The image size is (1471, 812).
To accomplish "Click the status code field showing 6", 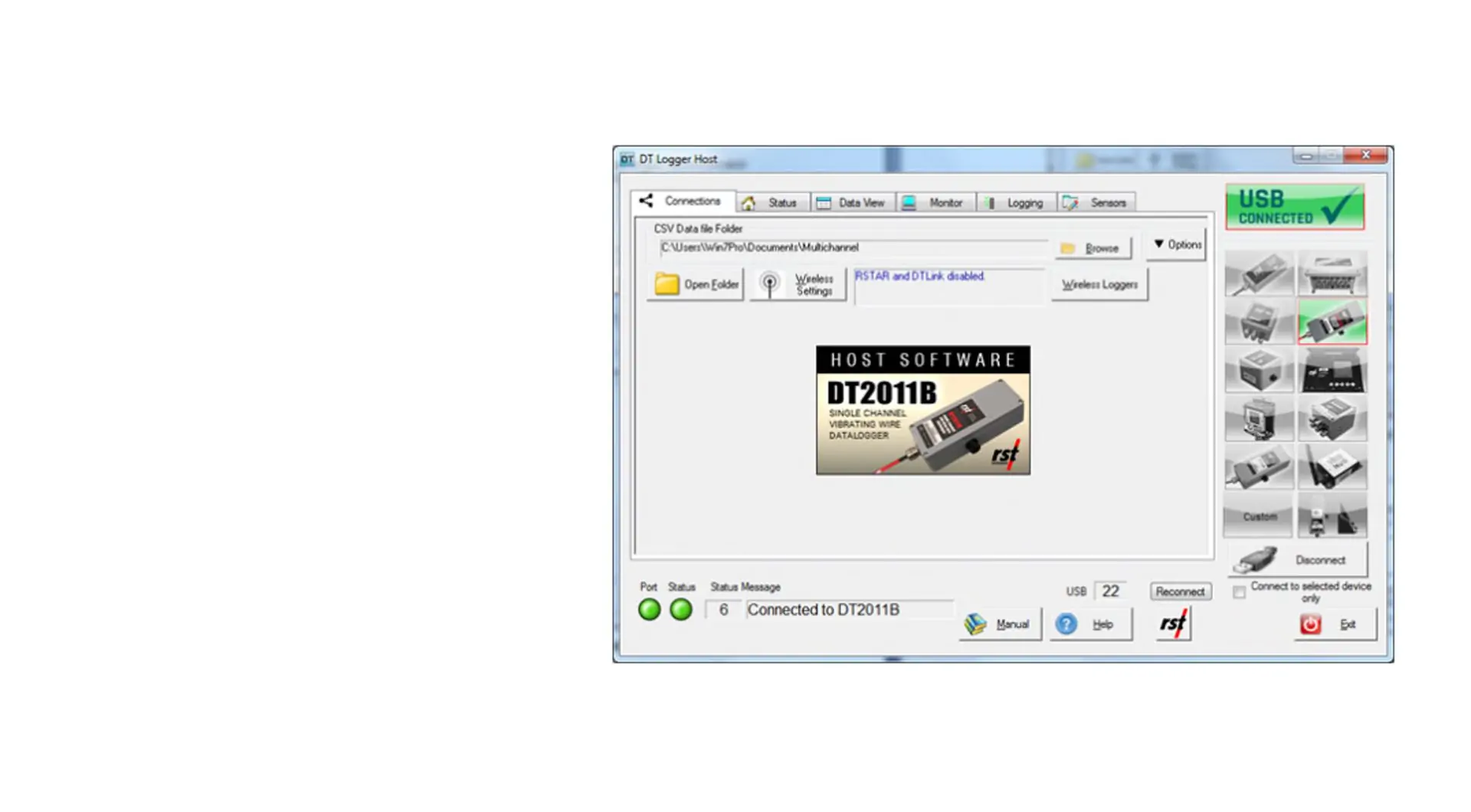I will [x=722, y=610].
